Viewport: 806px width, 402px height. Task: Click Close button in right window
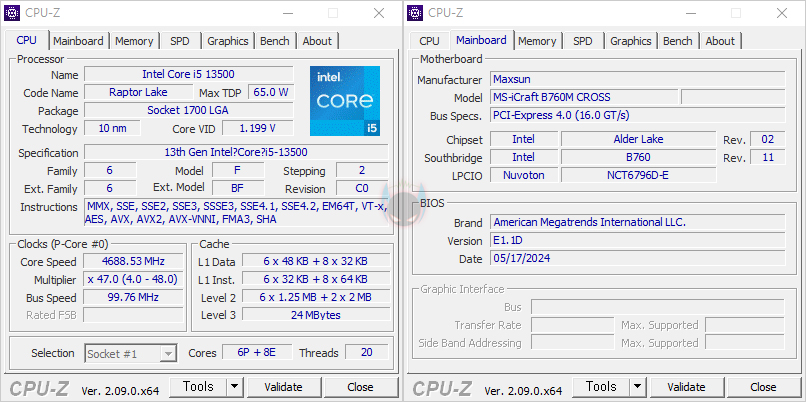pyautogui.click(x=763, y=387)
